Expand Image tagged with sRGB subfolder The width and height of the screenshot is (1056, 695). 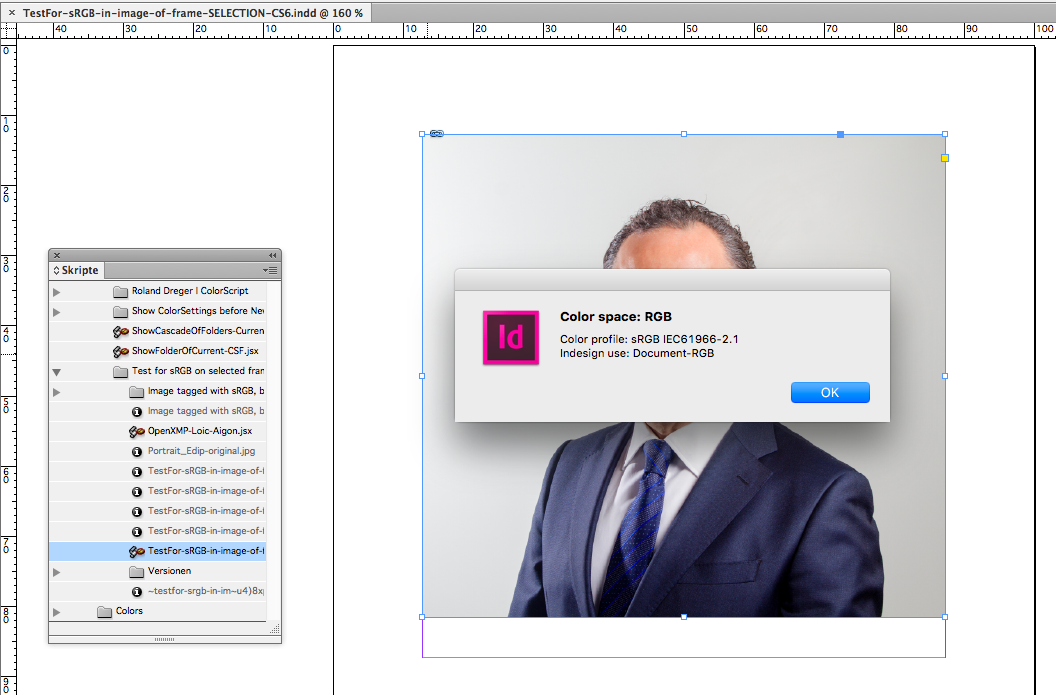point(57,392)
